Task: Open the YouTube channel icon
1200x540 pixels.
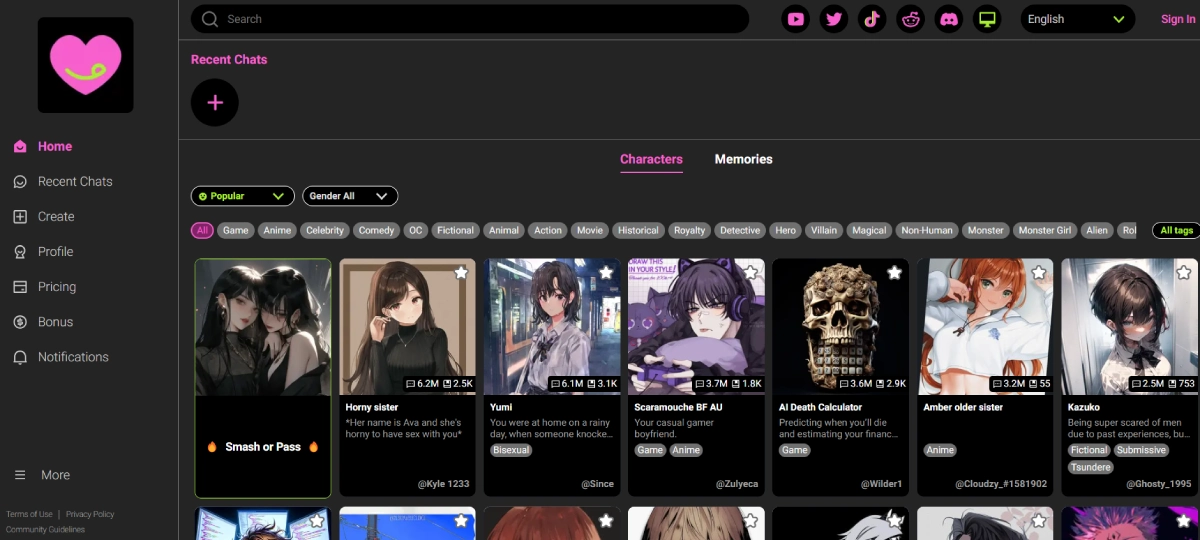Action: (796, 19)
